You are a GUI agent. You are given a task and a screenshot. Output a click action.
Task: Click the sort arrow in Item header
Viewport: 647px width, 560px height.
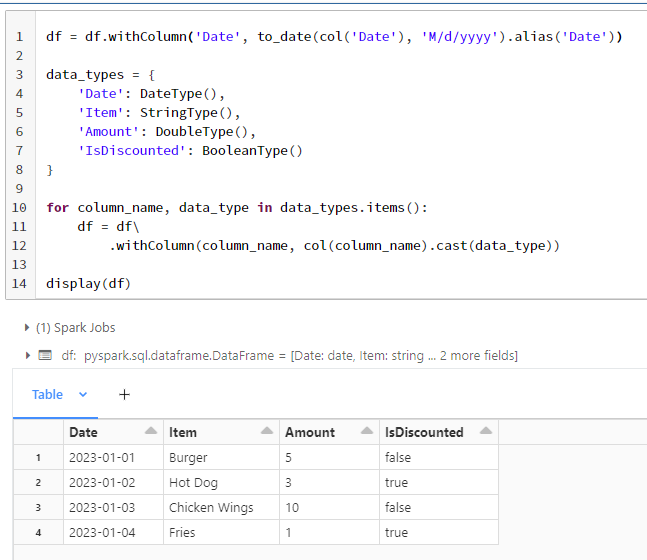pyautogui.click(x=266, y=432)
